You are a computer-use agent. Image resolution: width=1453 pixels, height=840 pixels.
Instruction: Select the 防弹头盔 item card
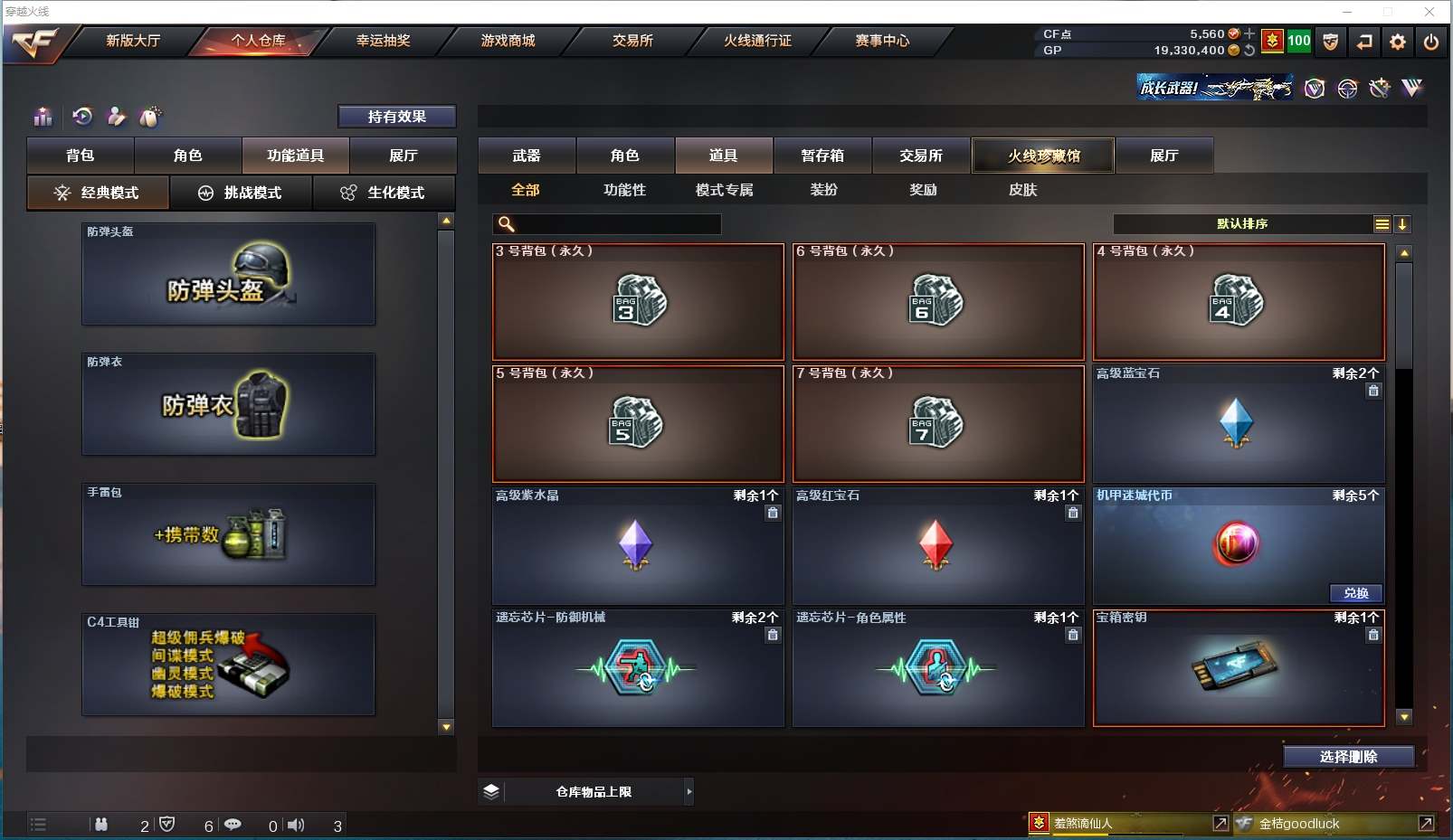[229, 274]
